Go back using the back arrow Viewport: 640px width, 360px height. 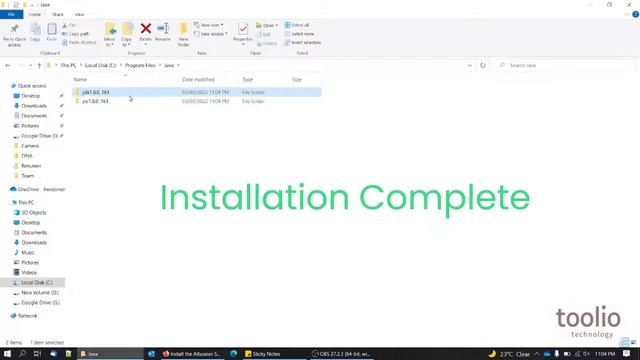[x=8, y=65]
